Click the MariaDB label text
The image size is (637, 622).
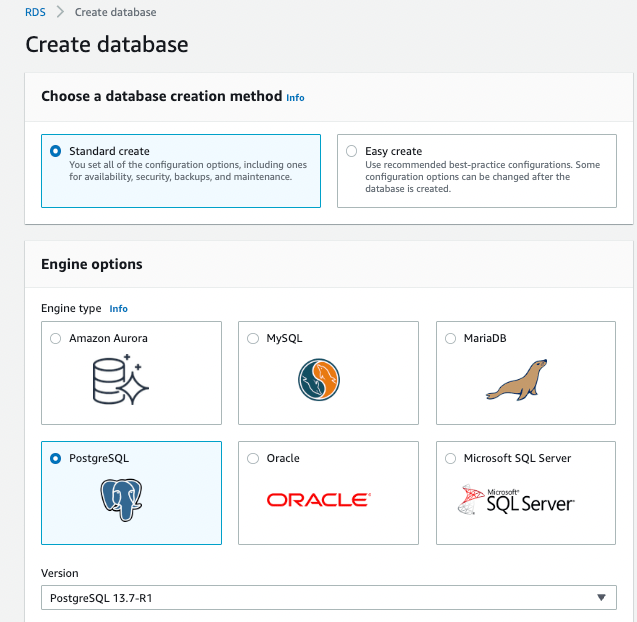coord(485,338)
